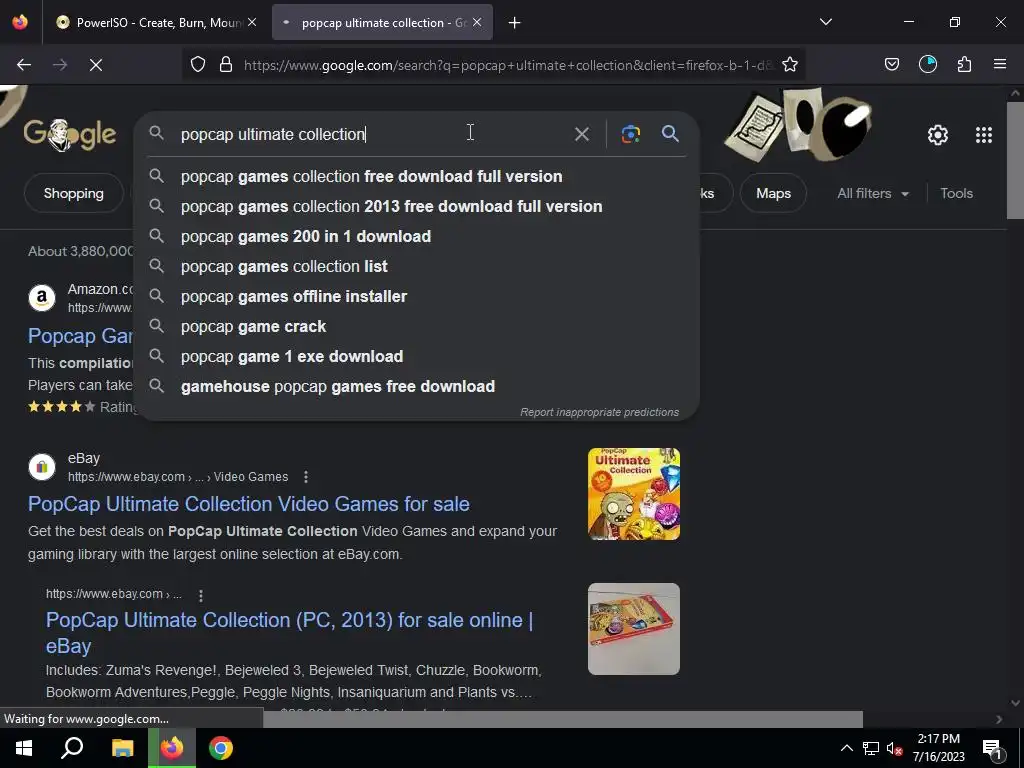This screenshot has height=768, width=1024.
Task: Open the Firefox account circular icon
Action: (927, 64)
